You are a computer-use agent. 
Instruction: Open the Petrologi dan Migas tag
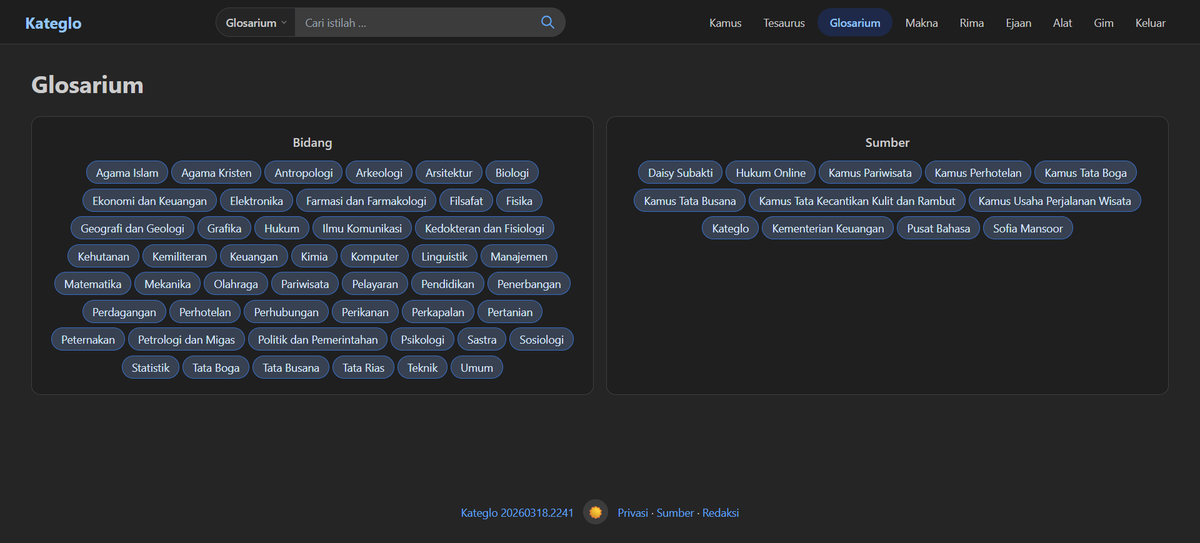tap(187, 340)
